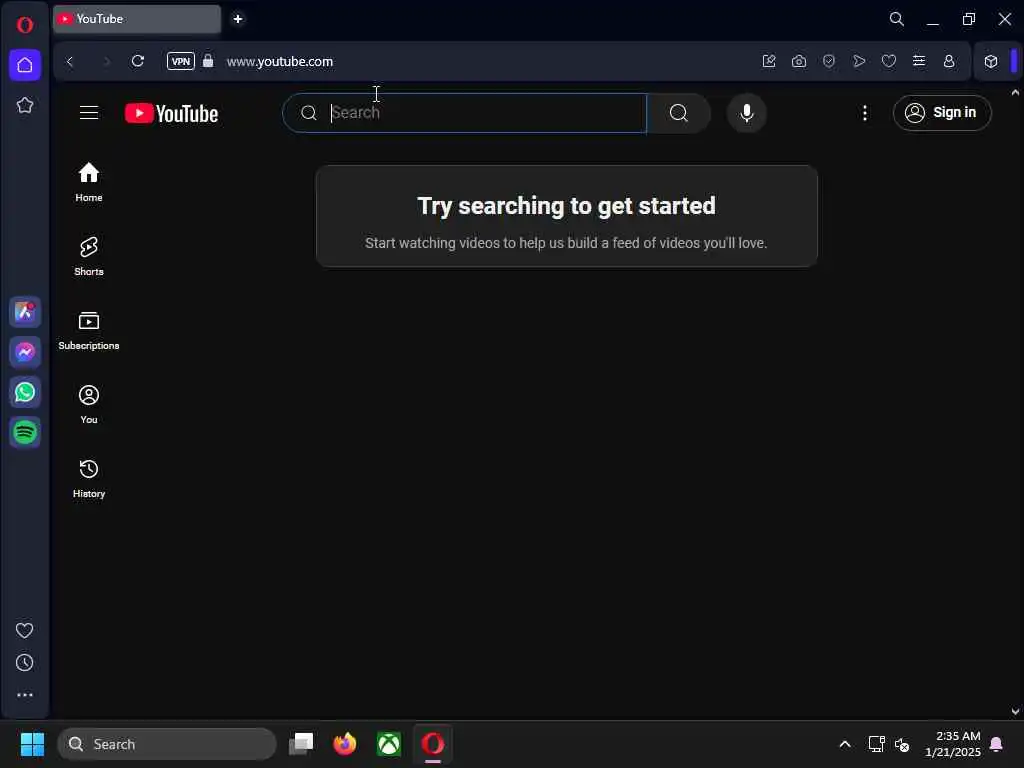Click the Sign in button
Image resolution: width=1024 pixels, height=768 pixels.
coord(942,113)
